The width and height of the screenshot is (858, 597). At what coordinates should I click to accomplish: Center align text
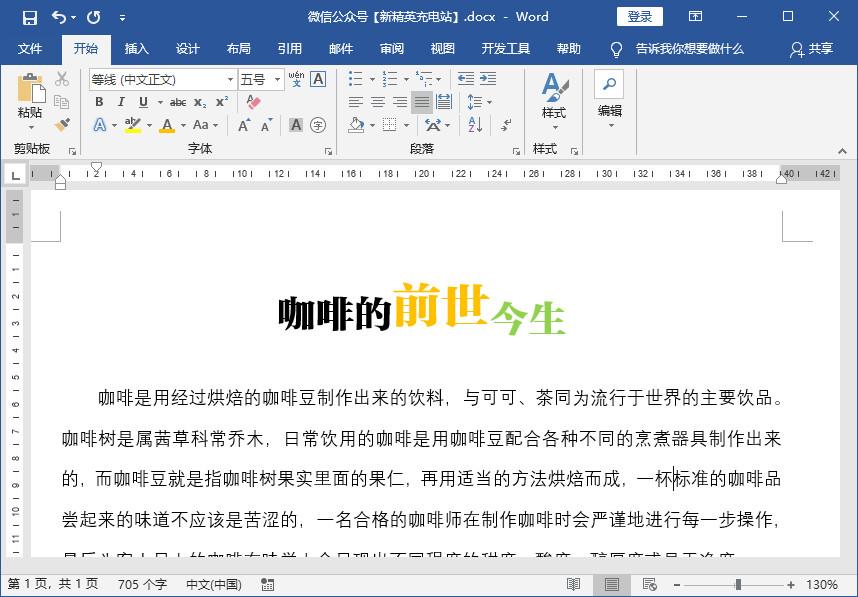coord(378,102)
